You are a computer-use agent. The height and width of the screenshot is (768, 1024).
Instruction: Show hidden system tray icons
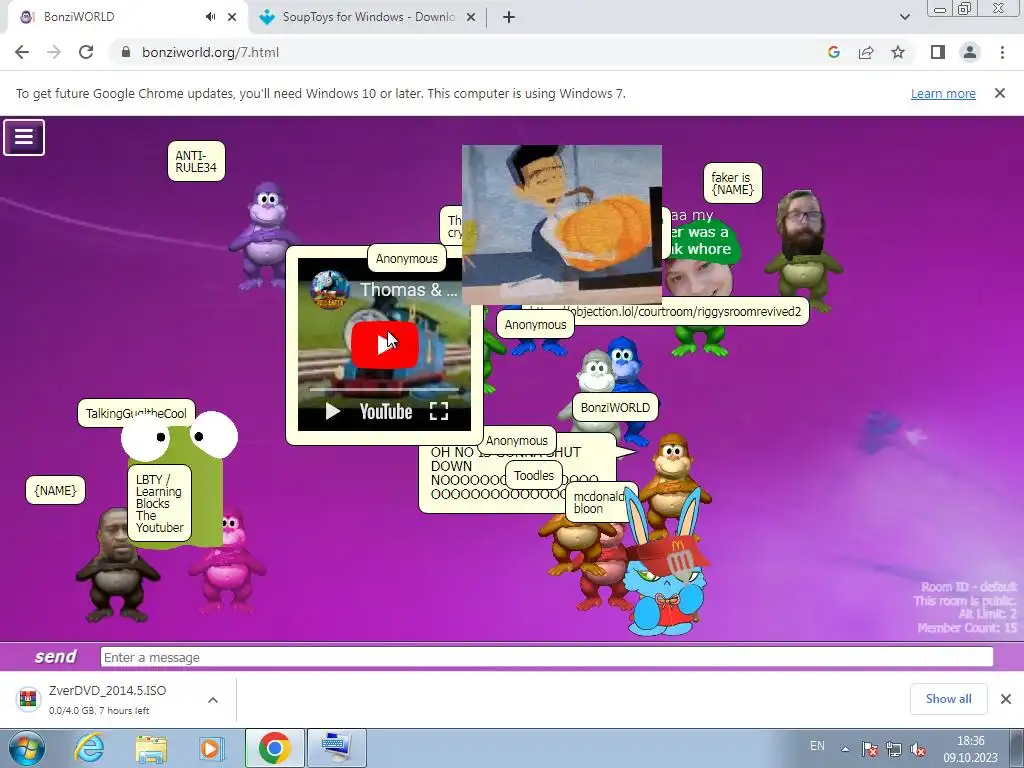pos(845,749)
